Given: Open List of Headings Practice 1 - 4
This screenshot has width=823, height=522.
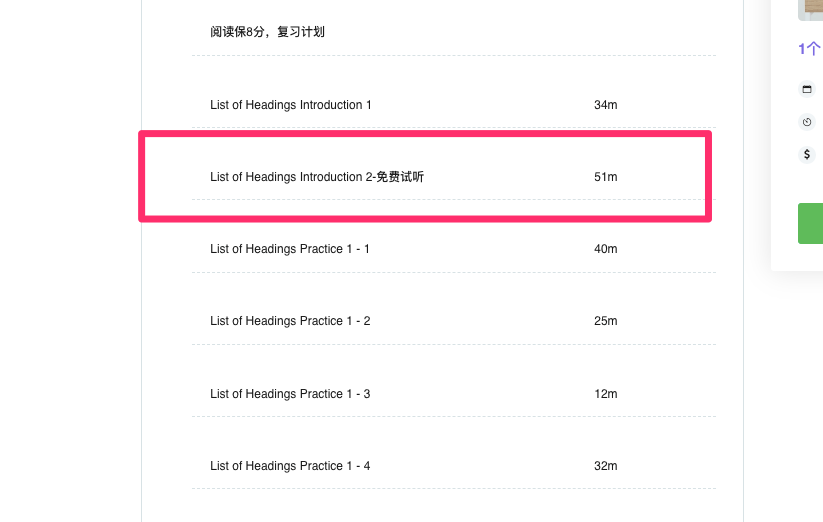Looking at the screenshot, I should click(290, 466).
